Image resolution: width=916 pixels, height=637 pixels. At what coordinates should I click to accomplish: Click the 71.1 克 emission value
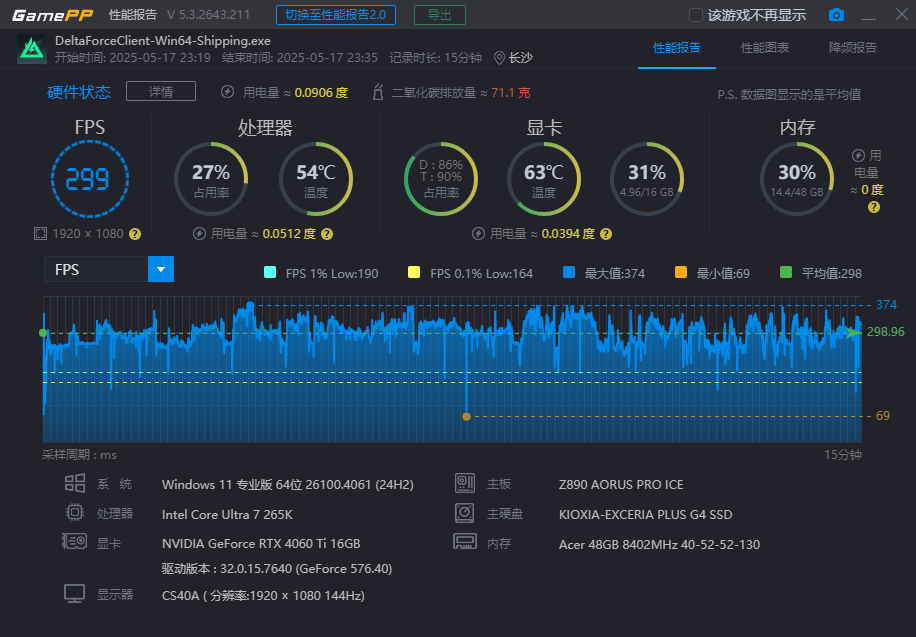[x=511, y=92]
